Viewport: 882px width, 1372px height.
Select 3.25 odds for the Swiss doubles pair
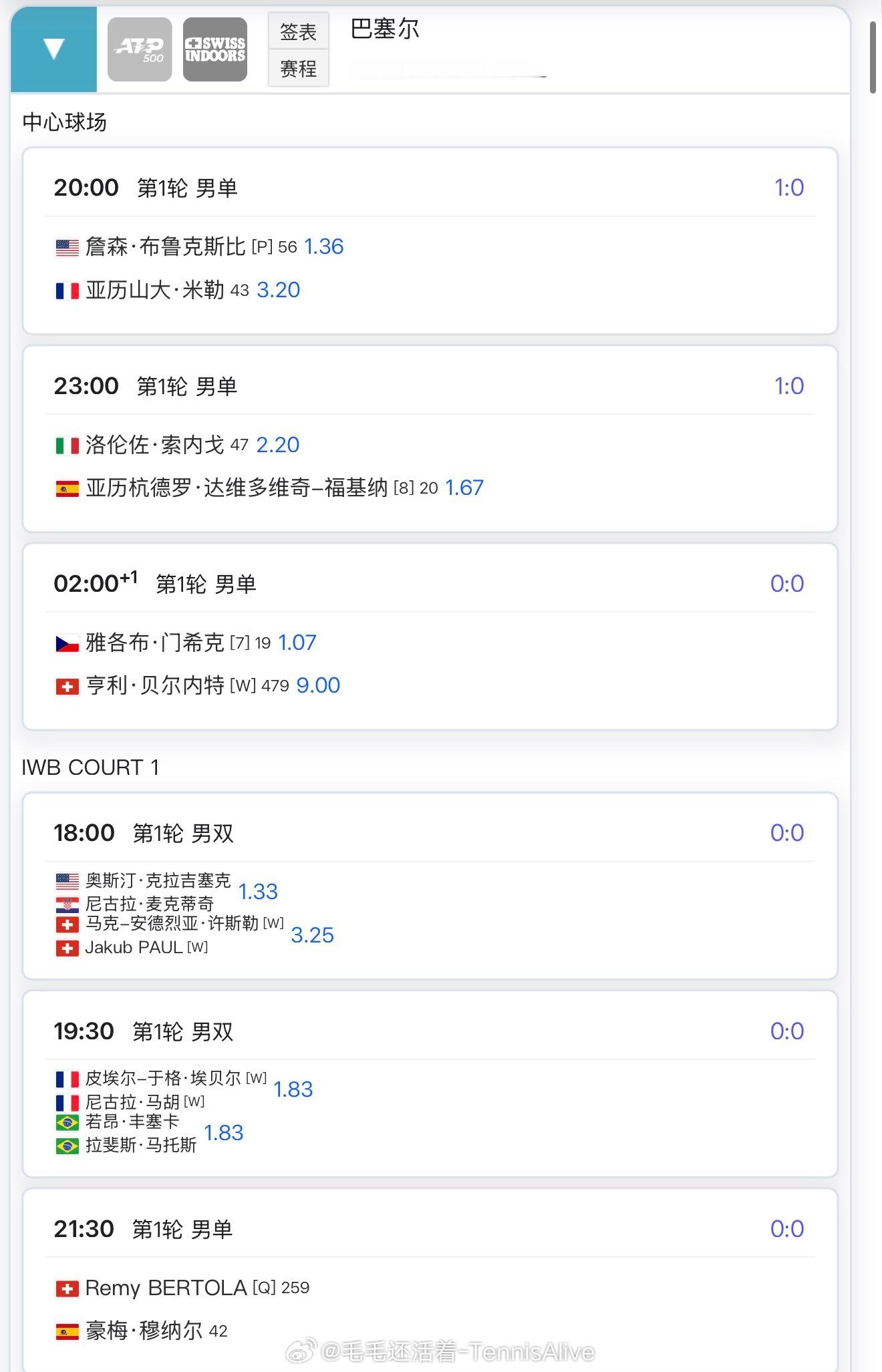(x=312, y=935)
